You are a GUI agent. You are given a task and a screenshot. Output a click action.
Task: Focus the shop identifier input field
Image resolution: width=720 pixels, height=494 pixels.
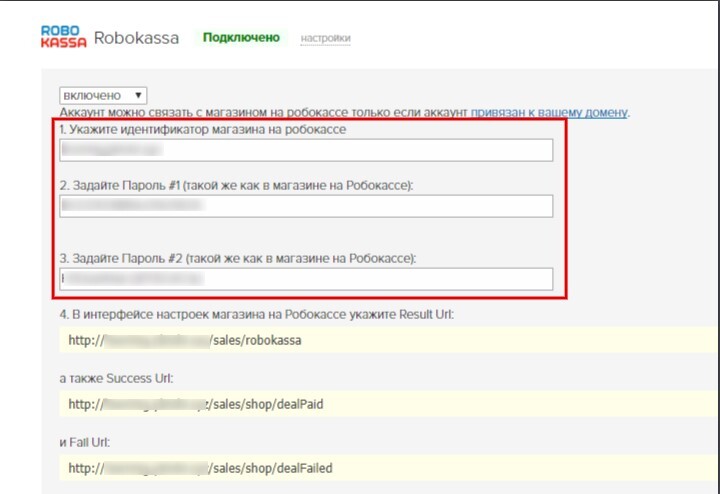pos(306,150)
